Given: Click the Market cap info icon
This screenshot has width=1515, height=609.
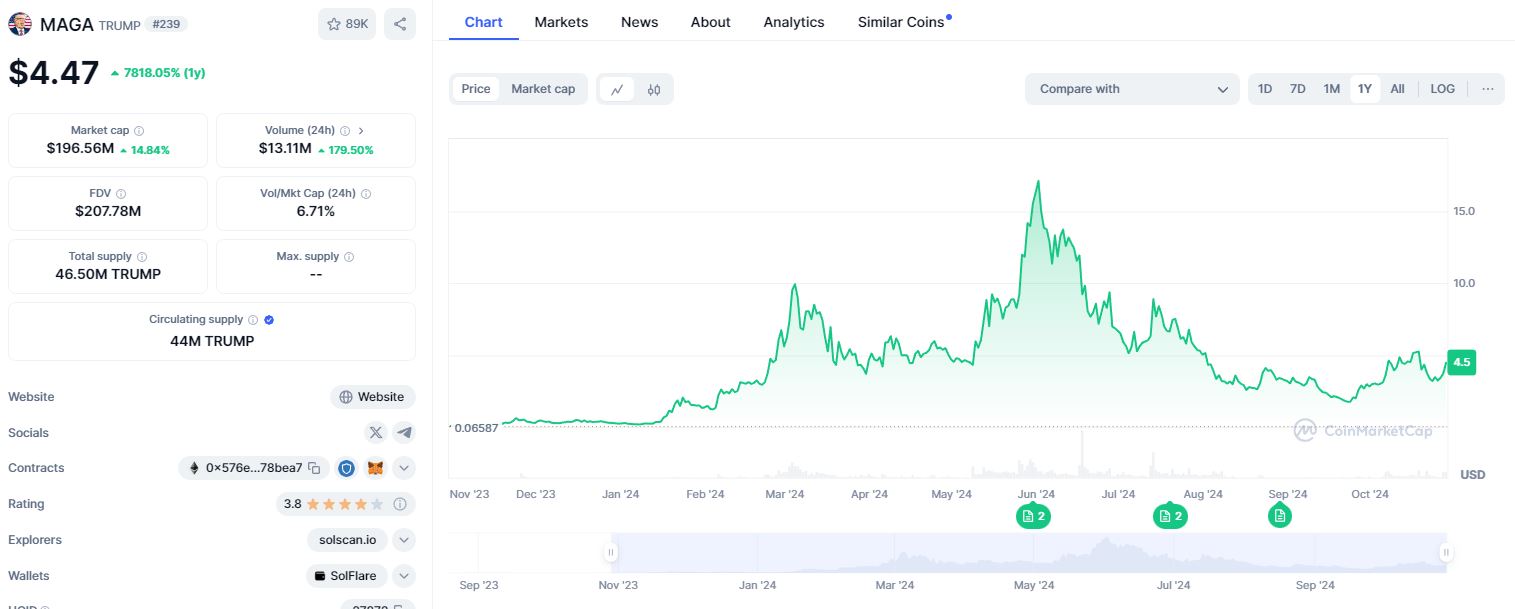Looking at the screenshot, I should (139, 131).
